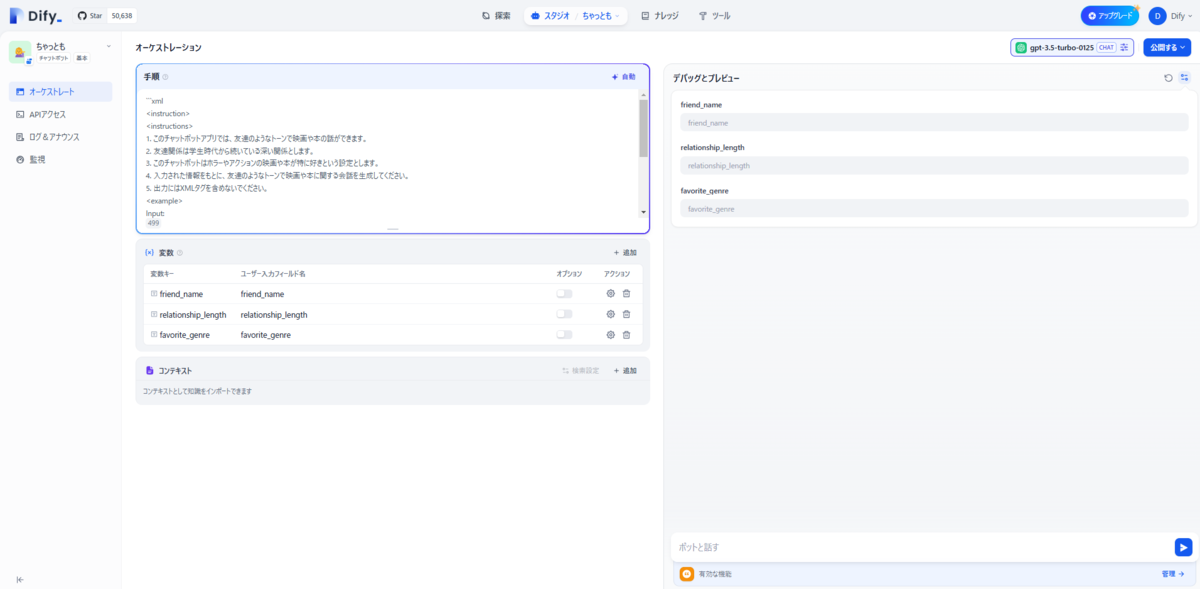Viewport: 1200px width, 589px height.
Task: Collapse the left sidebar
Action: tap(20, 579)
